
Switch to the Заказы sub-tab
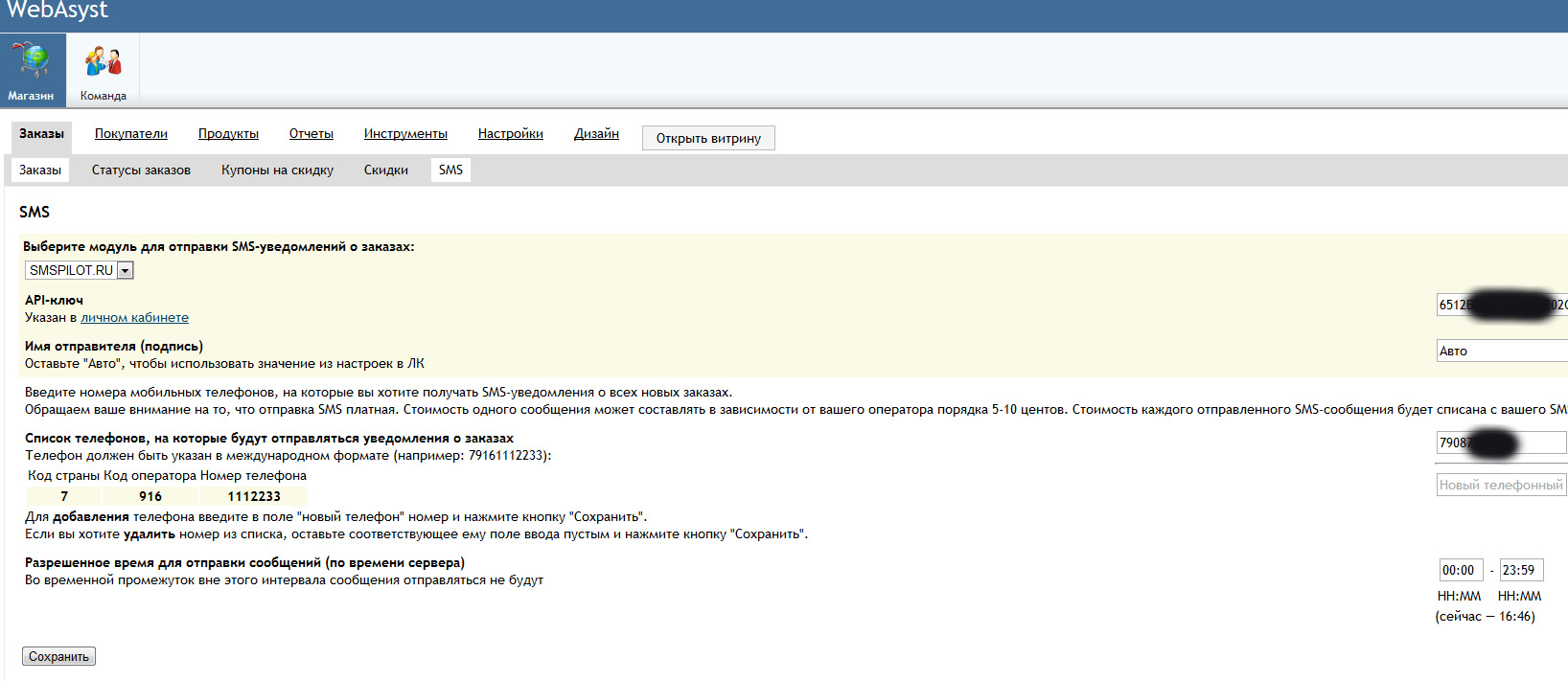click(40, 170)
